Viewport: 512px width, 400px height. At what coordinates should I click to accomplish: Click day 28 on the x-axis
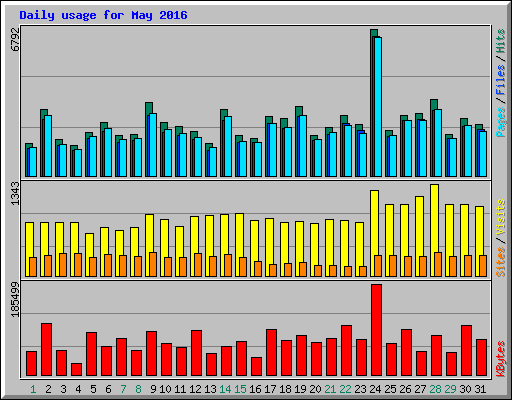point(435,389)
